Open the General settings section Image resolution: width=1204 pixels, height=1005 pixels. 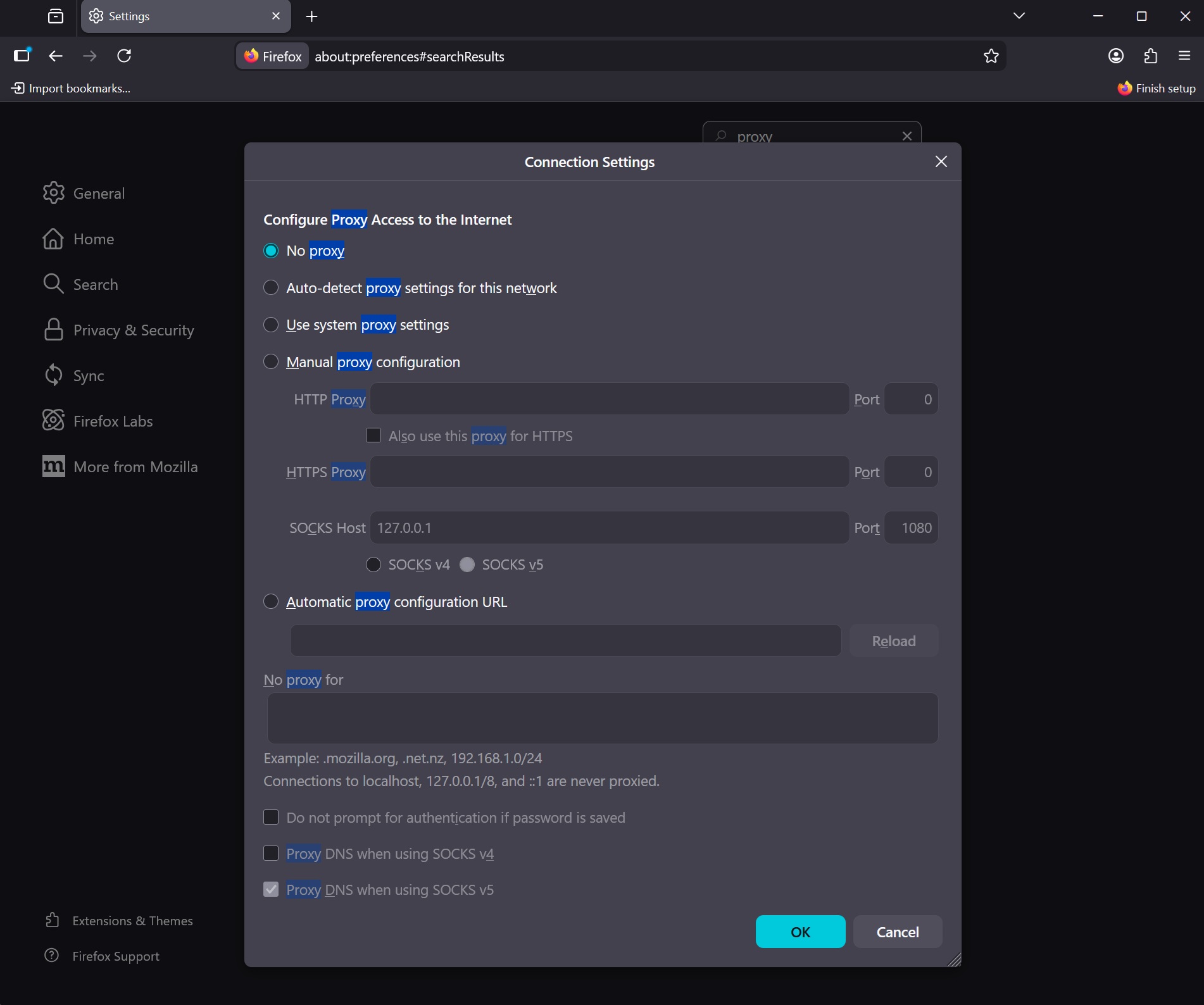coord(98,193)
